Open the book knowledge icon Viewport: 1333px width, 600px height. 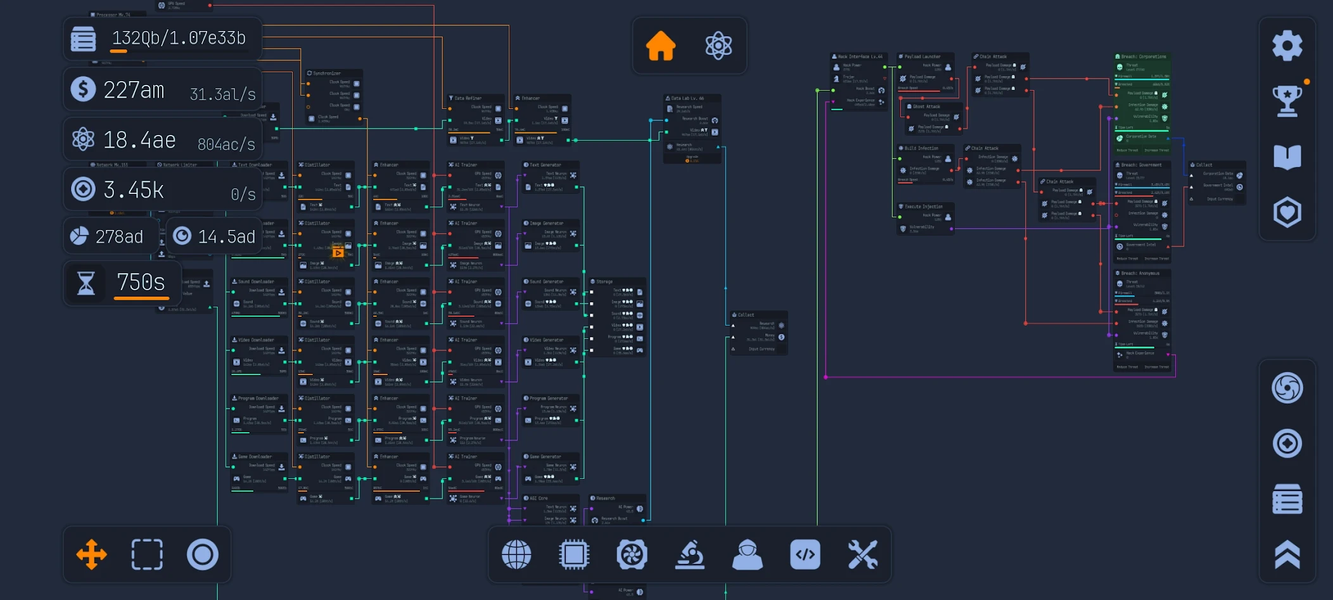(1287, 155)
